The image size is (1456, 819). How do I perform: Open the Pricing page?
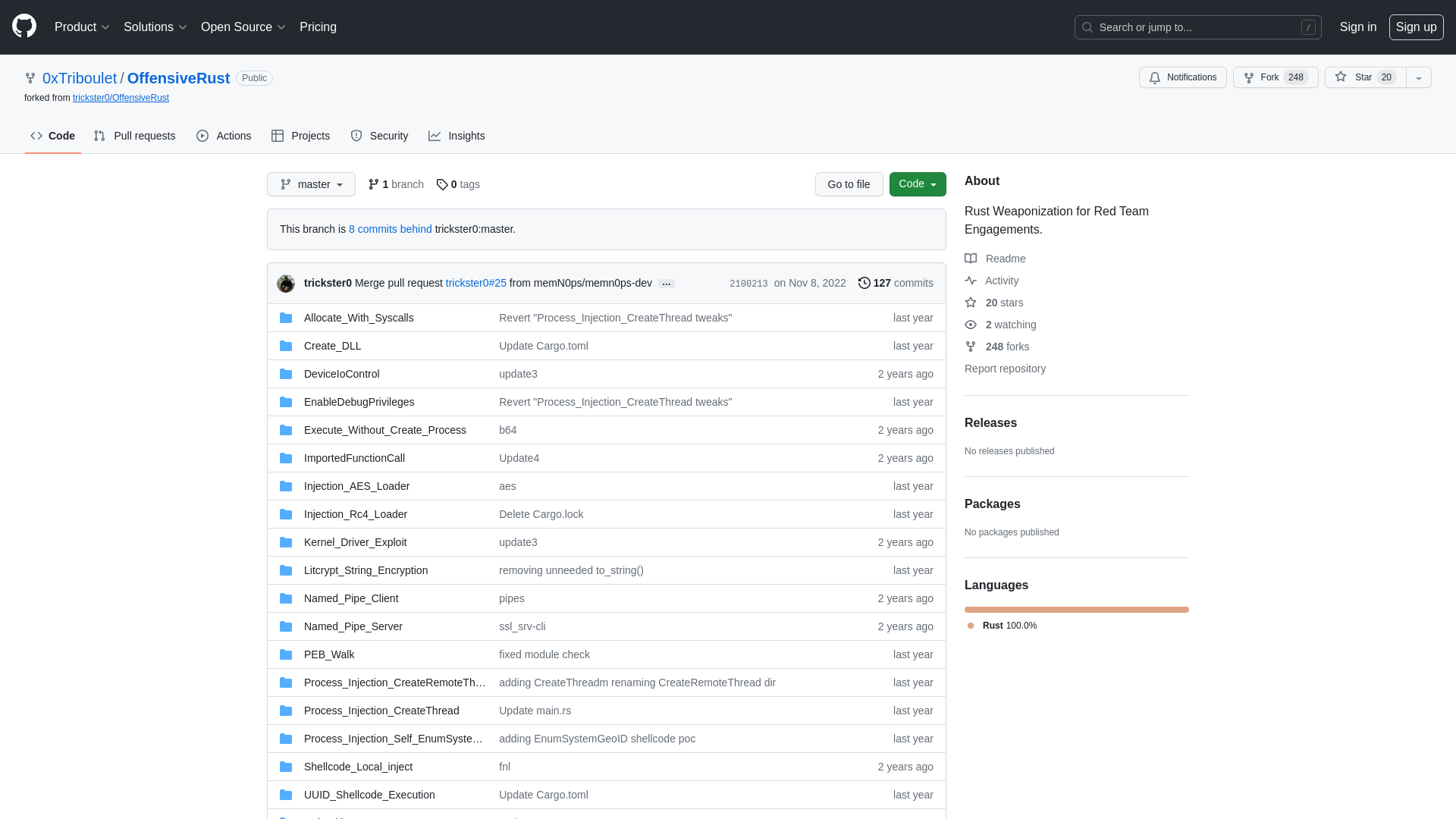[x=318, y=27]
